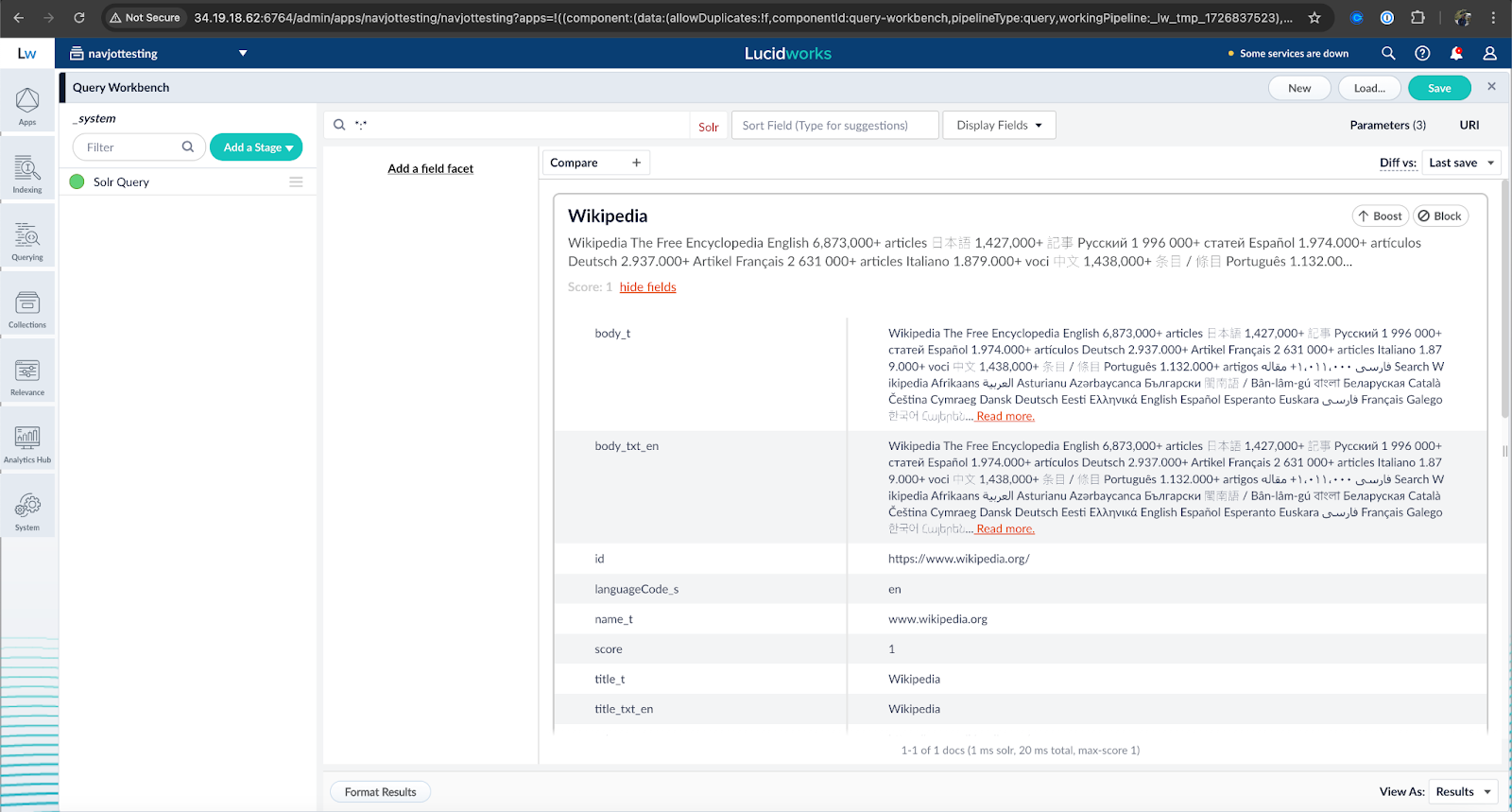Viewport: 1512px width, 812px height.
Task: Open the notifications bell icon
Action: [x=1456, y=54]
